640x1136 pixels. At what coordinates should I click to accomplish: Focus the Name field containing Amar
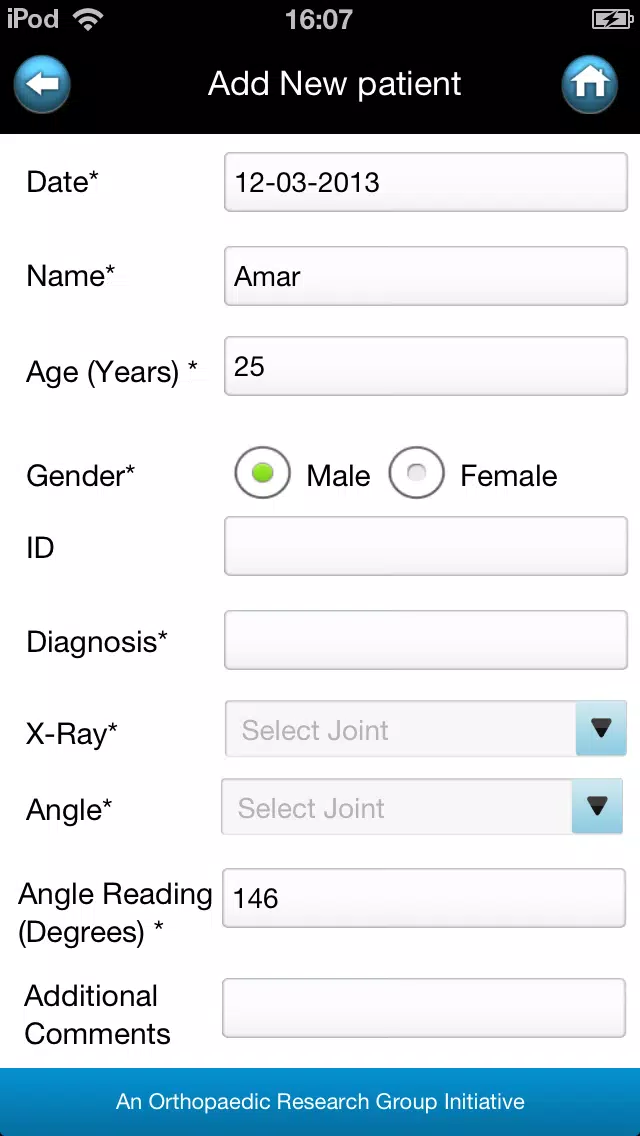425,276
